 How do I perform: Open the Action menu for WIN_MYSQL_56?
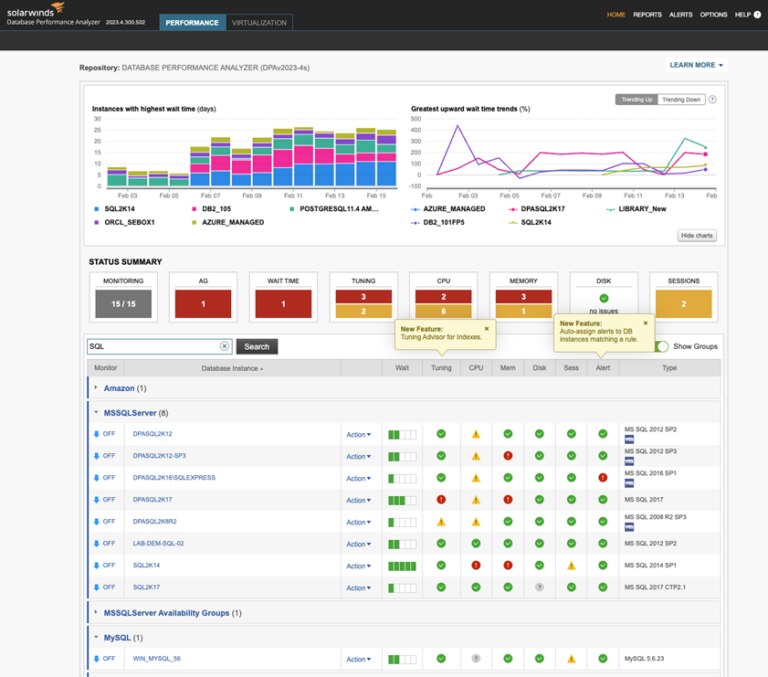(x=359, y=659)
